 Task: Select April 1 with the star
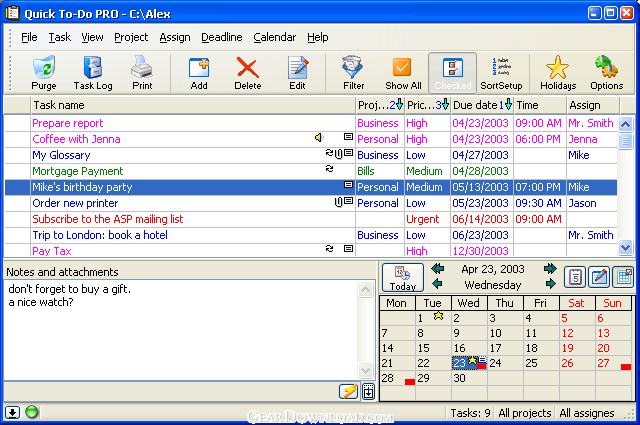point(433,318)
